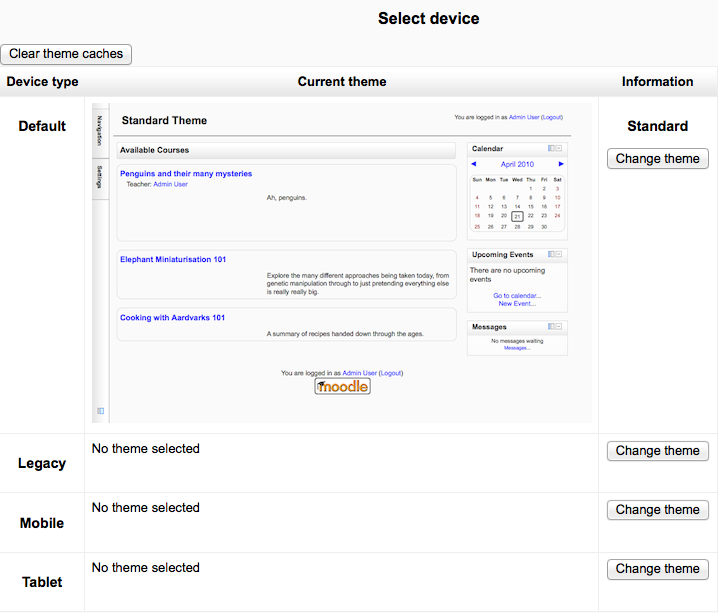The image size is (718, 613).
Task: Click the Device type column header
Action: [42, 82]
